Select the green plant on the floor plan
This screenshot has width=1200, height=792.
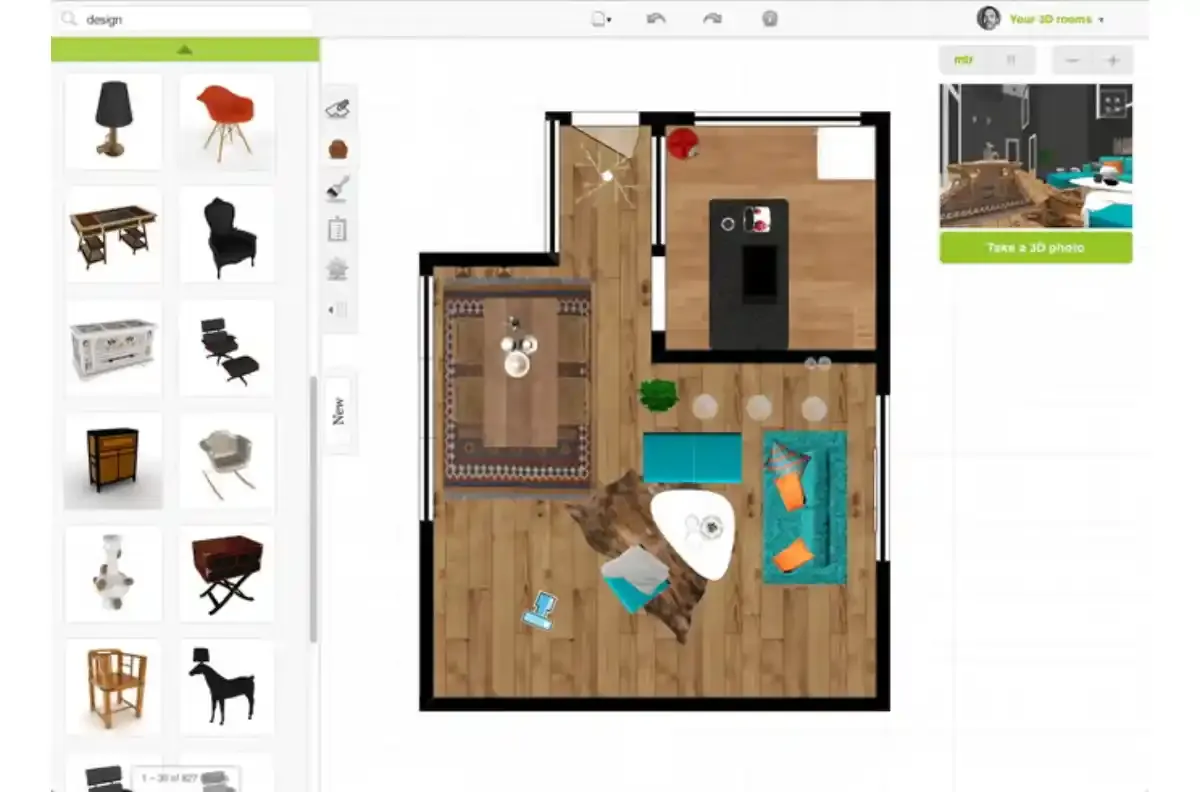(658, 395)
